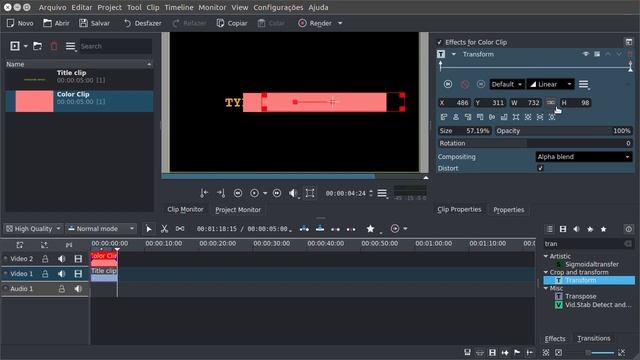Open the Editar menu
This screenshot has height=360, width=640.
pos(82,7)
